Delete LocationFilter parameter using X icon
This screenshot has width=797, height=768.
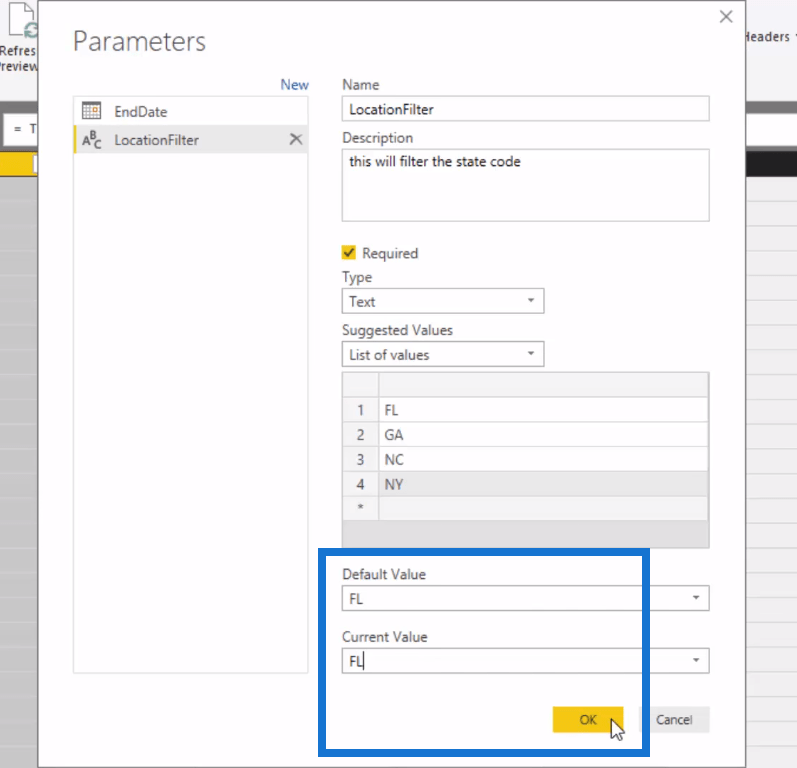pyautogui.click(x=296, y=139)
